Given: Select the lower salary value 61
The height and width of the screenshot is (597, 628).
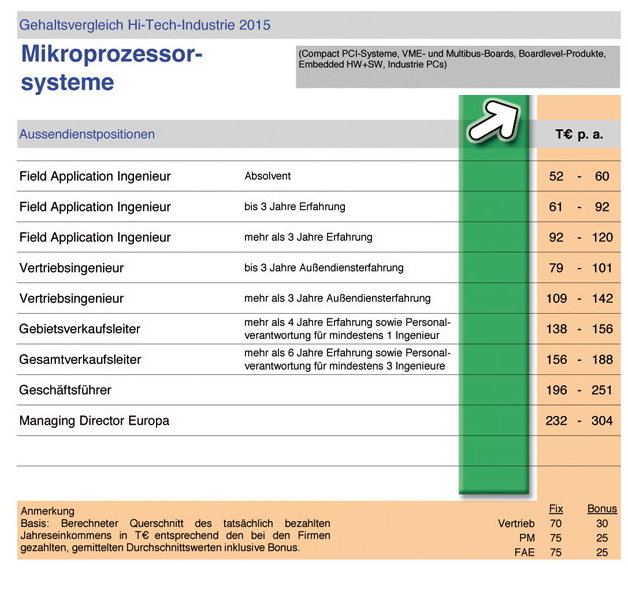Looking at the screenshot, I should tap(556, 207).
